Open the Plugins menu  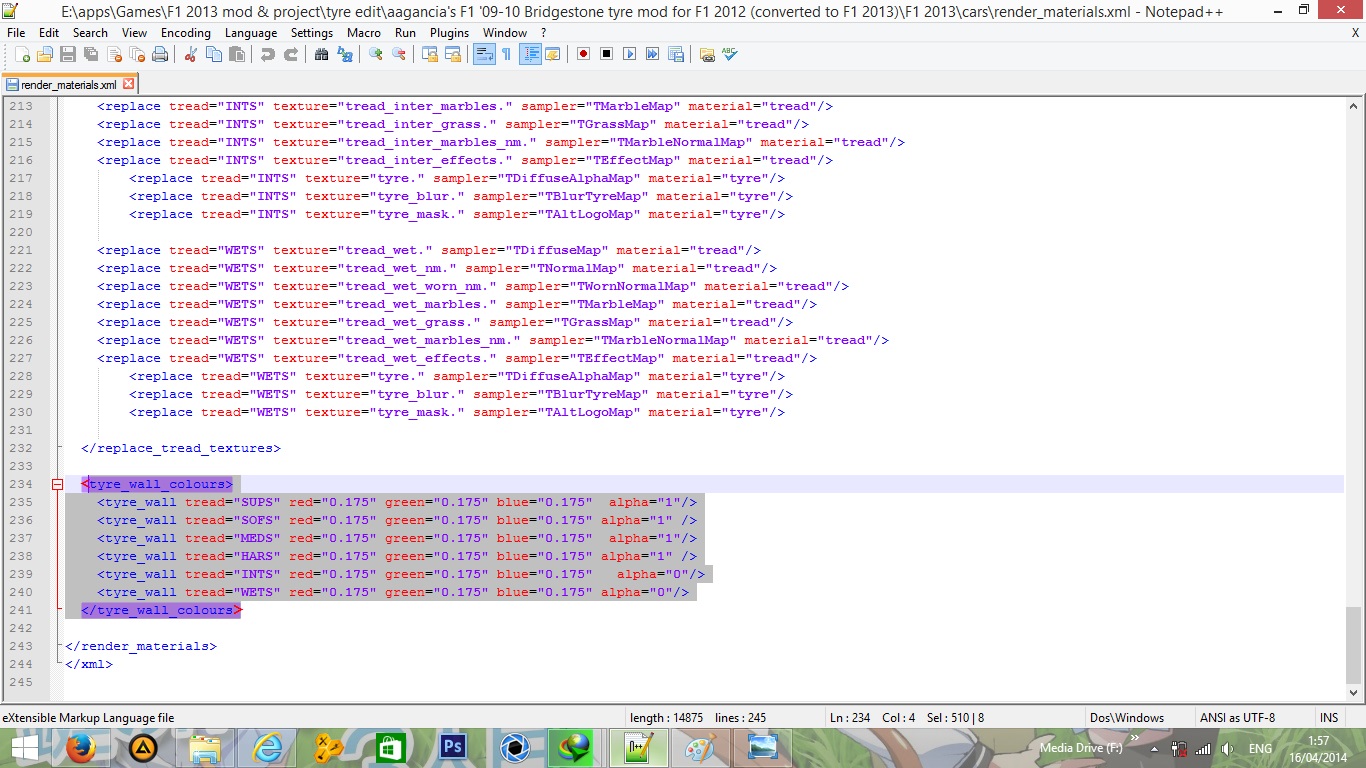(x=449, y=32)
